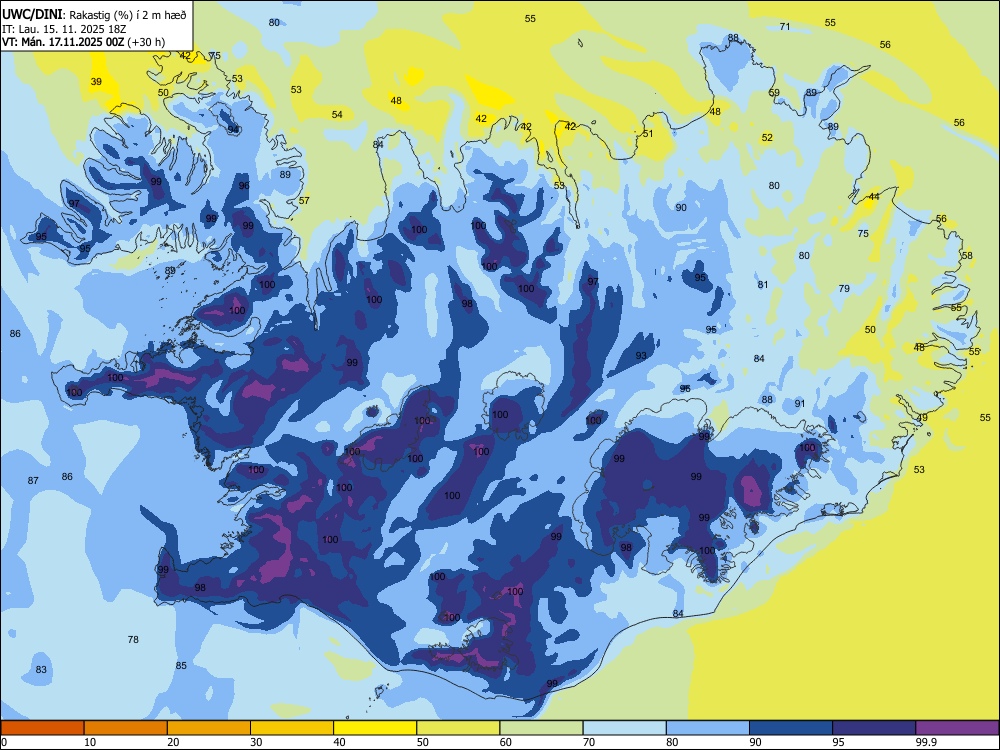Click the '44' value on the yellow patch

coord(874,196)
